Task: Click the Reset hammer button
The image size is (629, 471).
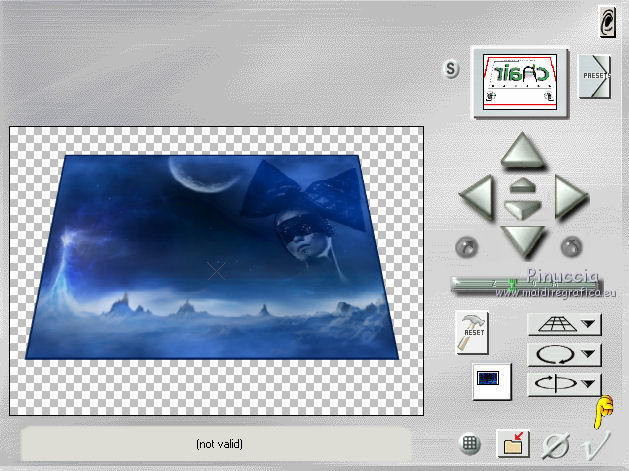Action: pyautogui.click(x=472, y=333)
